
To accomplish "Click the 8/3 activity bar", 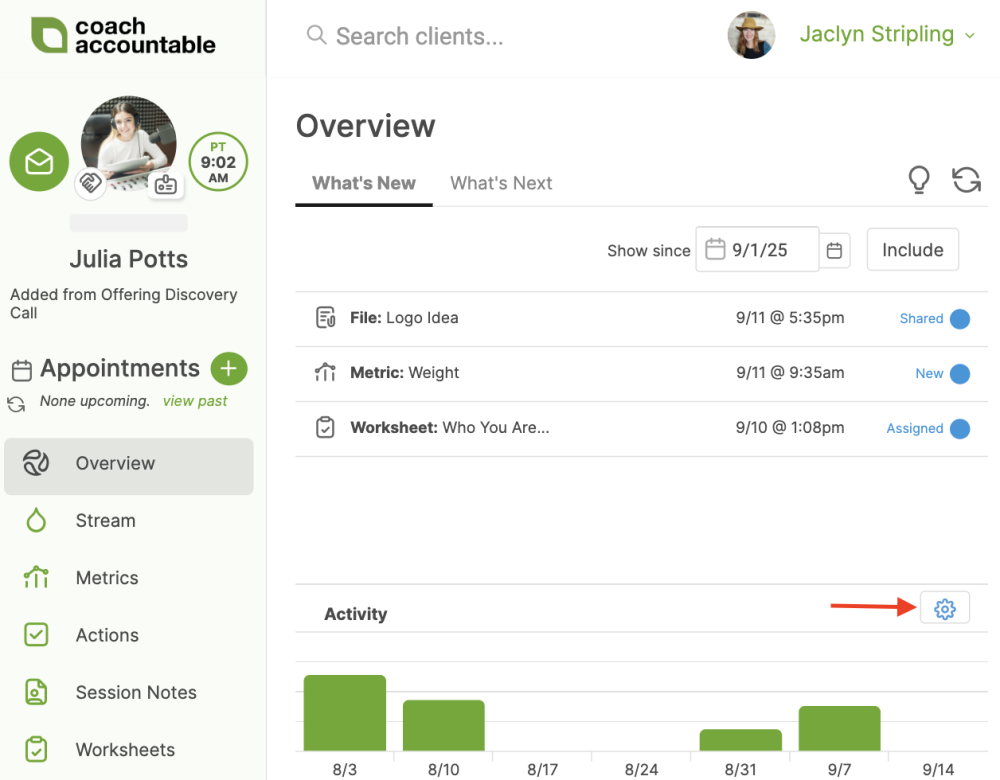I will (344, 713).
